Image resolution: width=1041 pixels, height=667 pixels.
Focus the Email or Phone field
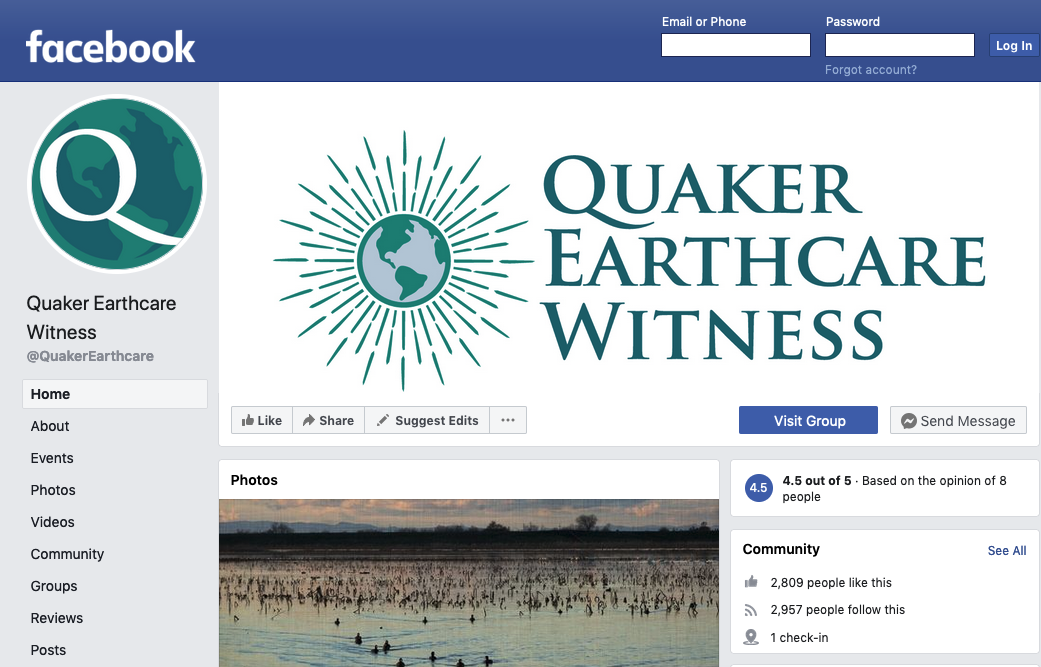click(x=736, y=45)
